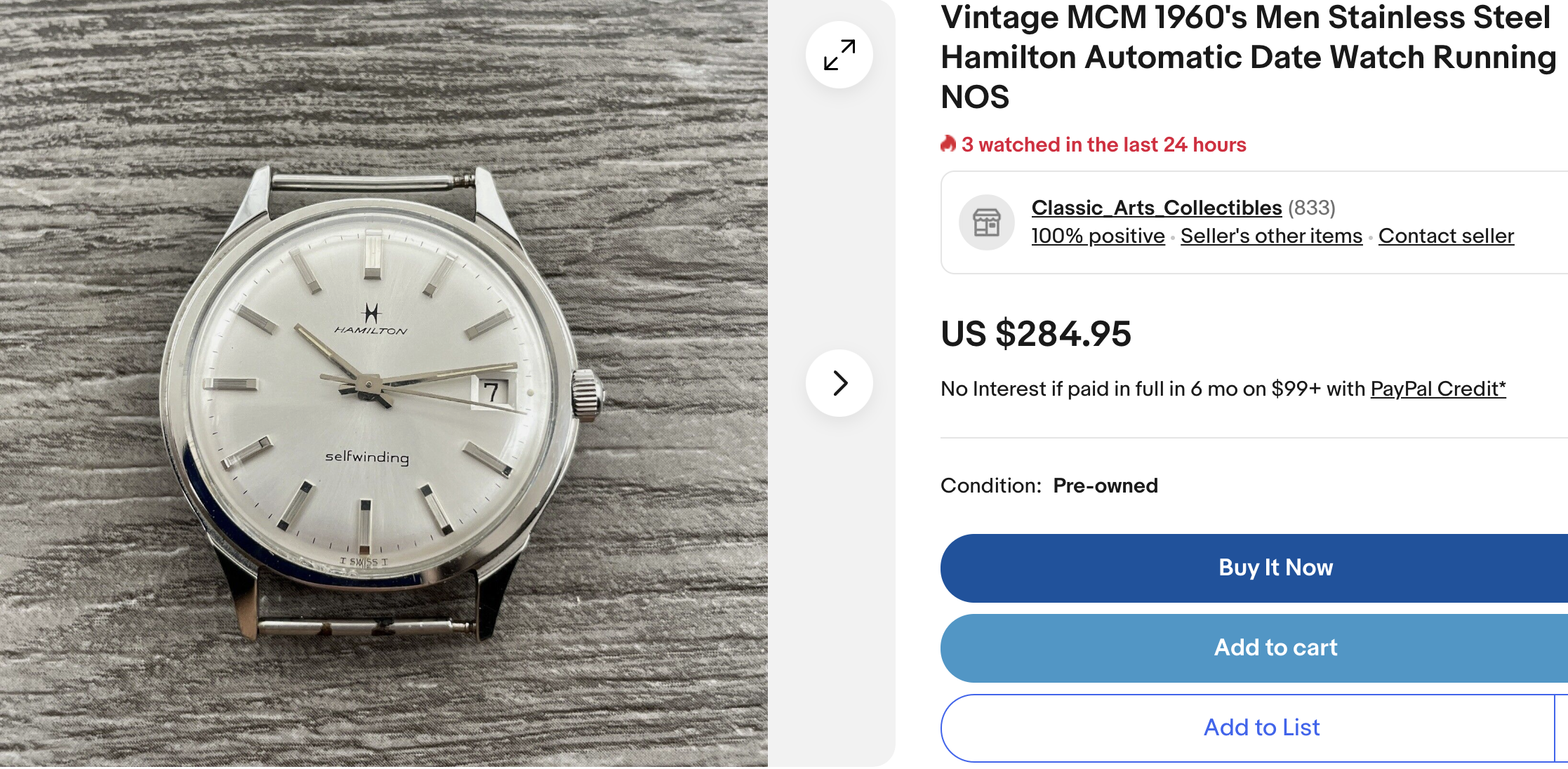Open the 100% positive feedback link
Screen dimensions: 1568x769
(1098, 236)
